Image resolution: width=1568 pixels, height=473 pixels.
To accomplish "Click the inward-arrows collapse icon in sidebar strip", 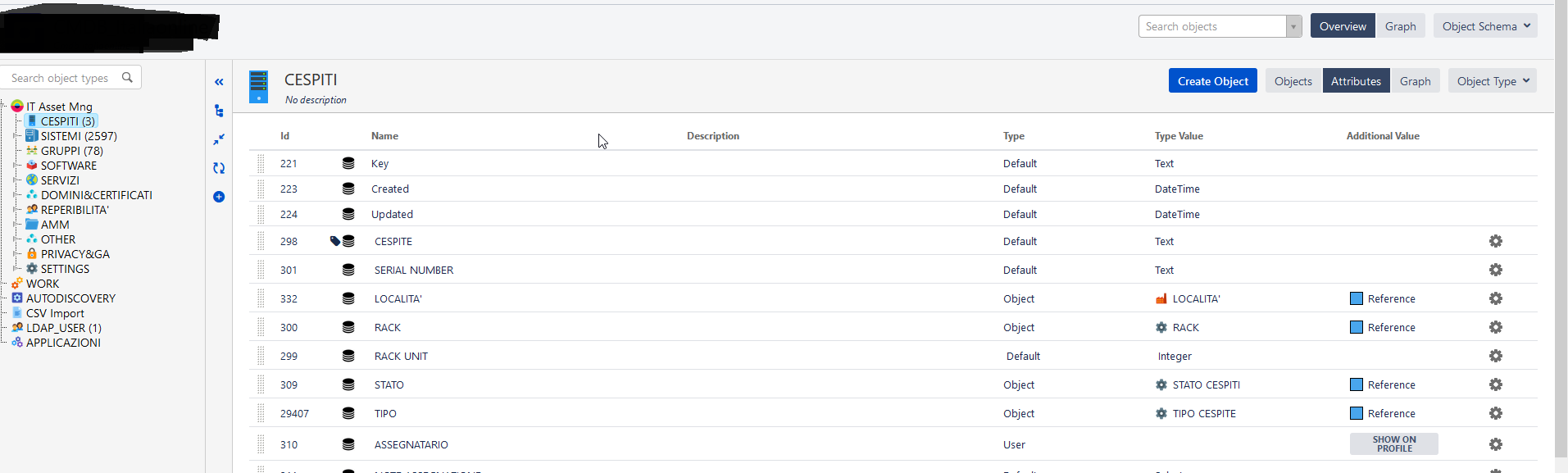I will [x=219, y=139].
